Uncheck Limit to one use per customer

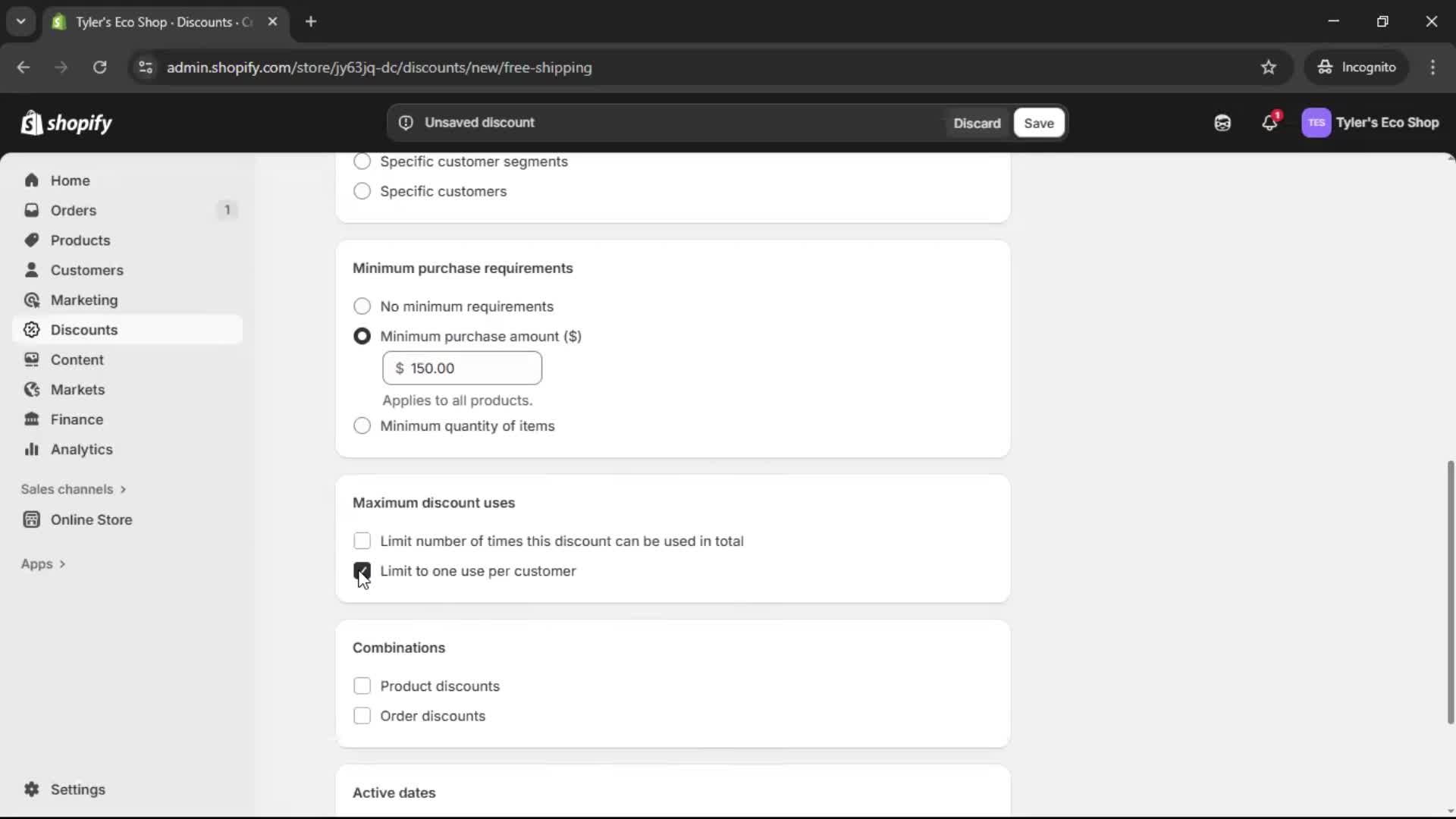[x=362, y=570]
